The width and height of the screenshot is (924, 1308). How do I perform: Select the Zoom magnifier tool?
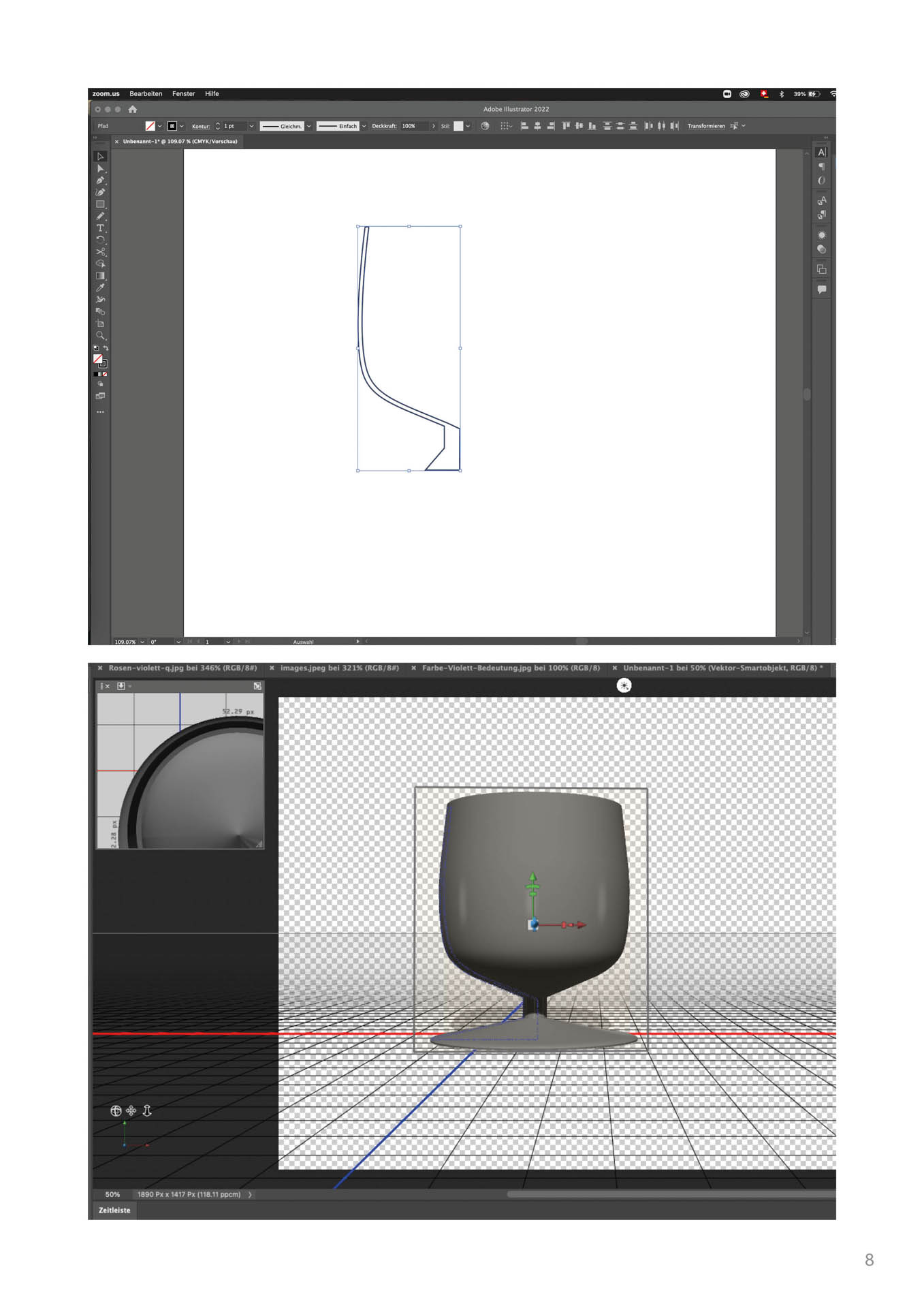(x=100, y=335)
